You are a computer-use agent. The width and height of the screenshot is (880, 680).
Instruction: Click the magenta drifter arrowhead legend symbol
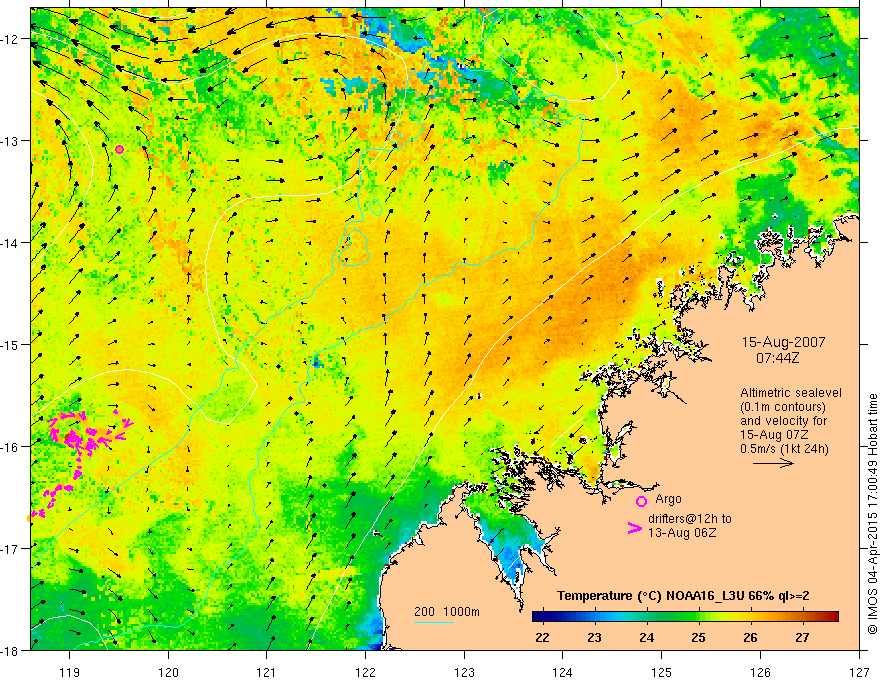pos(635,528)
